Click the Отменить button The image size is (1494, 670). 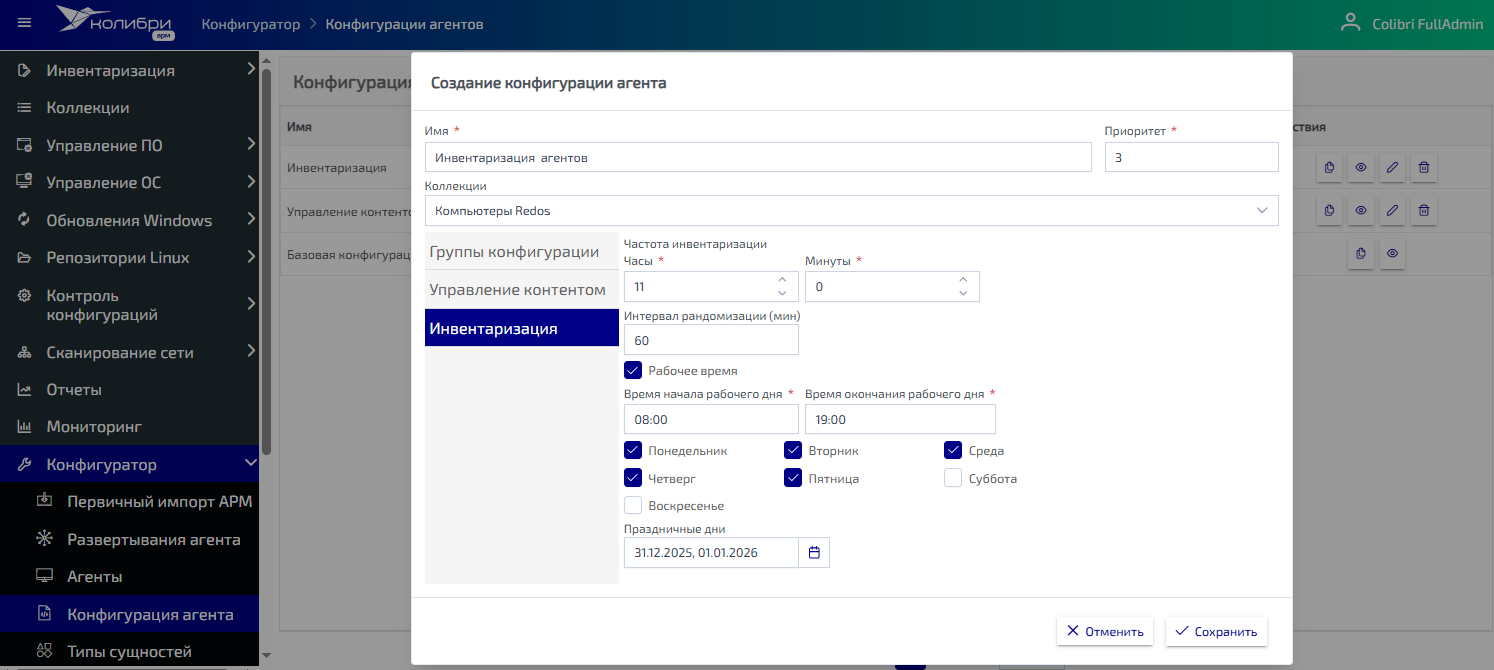[x=1104, y=631]
